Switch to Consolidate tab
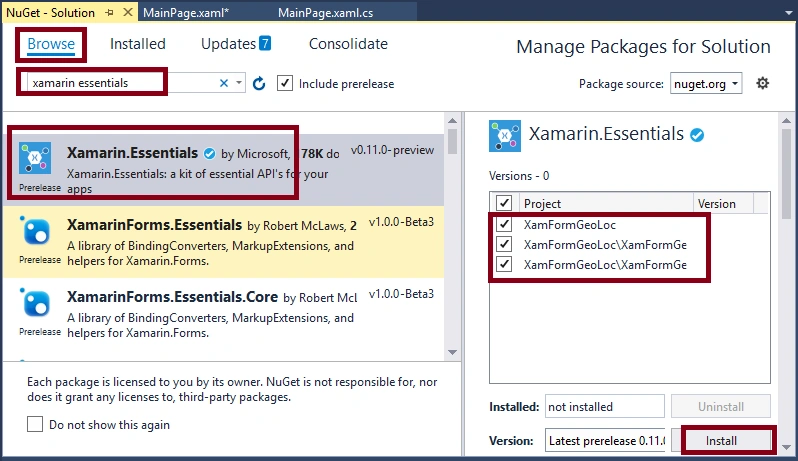Screen dimensions: 798x461 tap(348, 44)
